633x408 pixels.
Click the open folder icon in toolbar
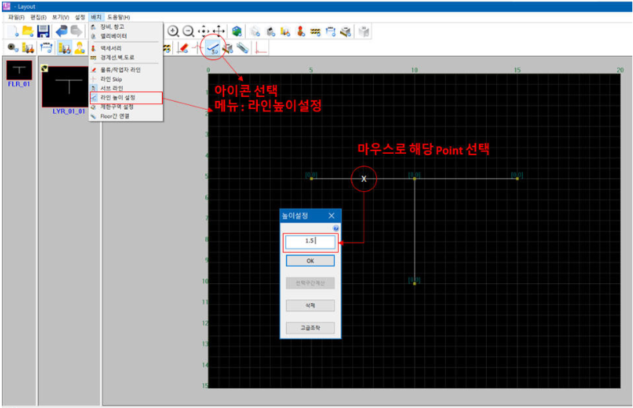[x=27, y=32]
